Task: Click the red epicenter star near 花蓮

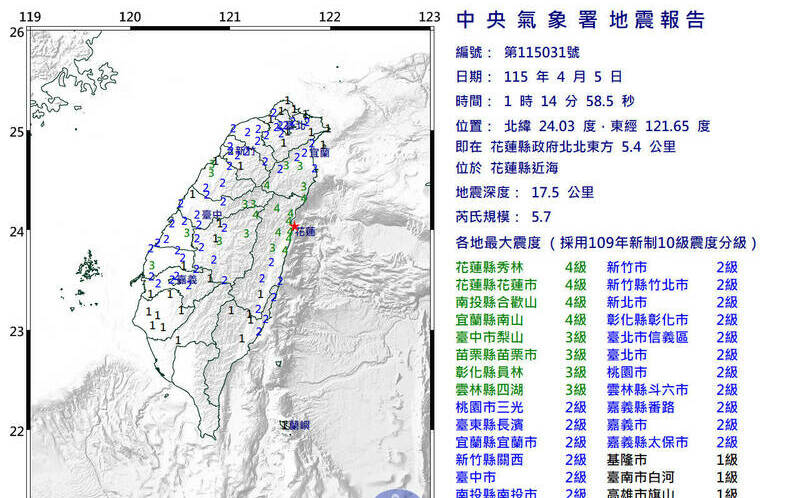Action: [294, 226]
